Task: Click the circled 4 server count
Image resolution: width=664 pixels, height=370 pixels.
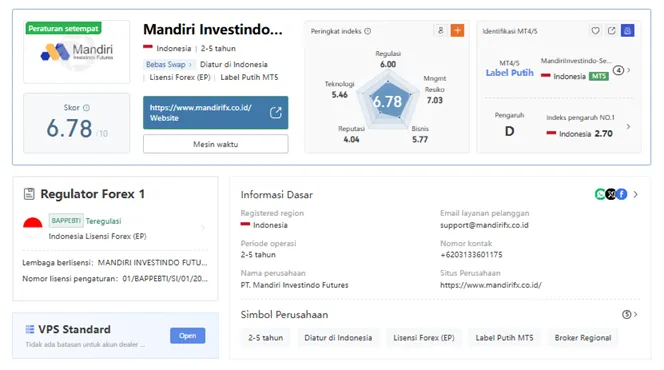Action: [x=618, y=70]
